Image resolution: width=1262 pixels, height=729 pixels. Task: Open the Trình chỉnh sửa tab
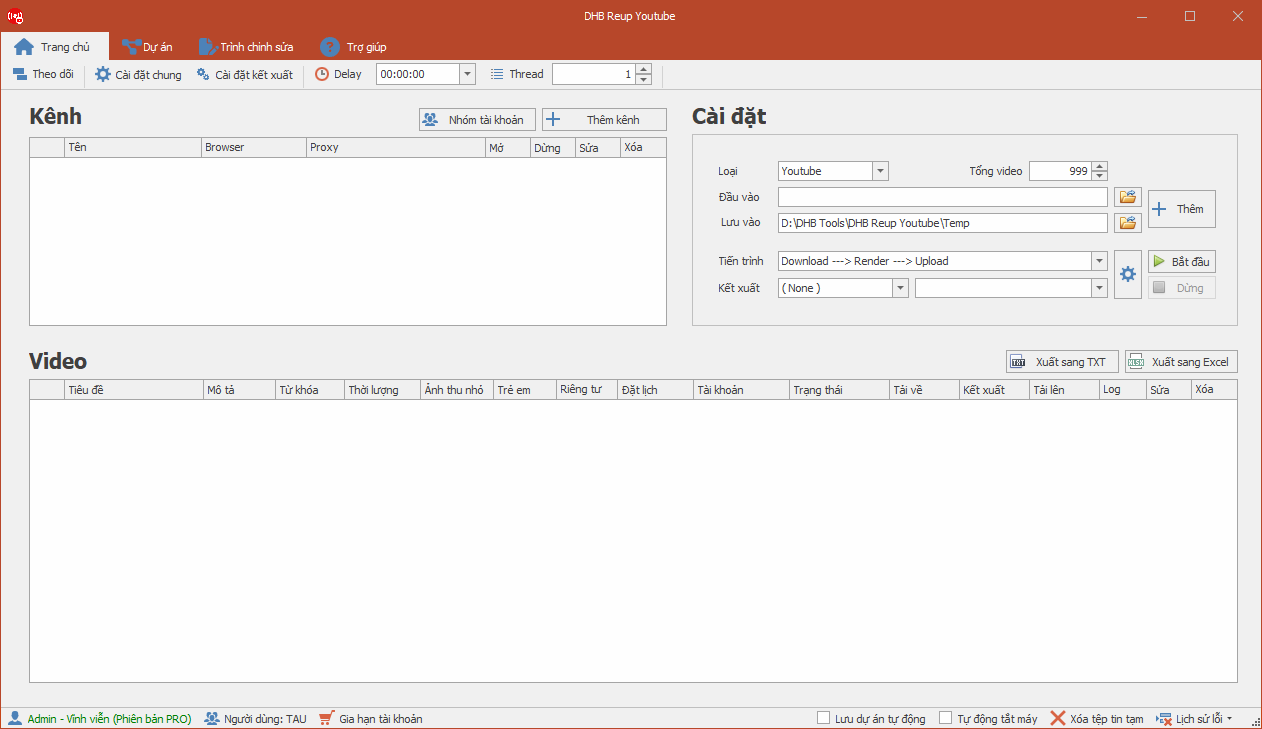pyautogui.click(x=246, y=46)
